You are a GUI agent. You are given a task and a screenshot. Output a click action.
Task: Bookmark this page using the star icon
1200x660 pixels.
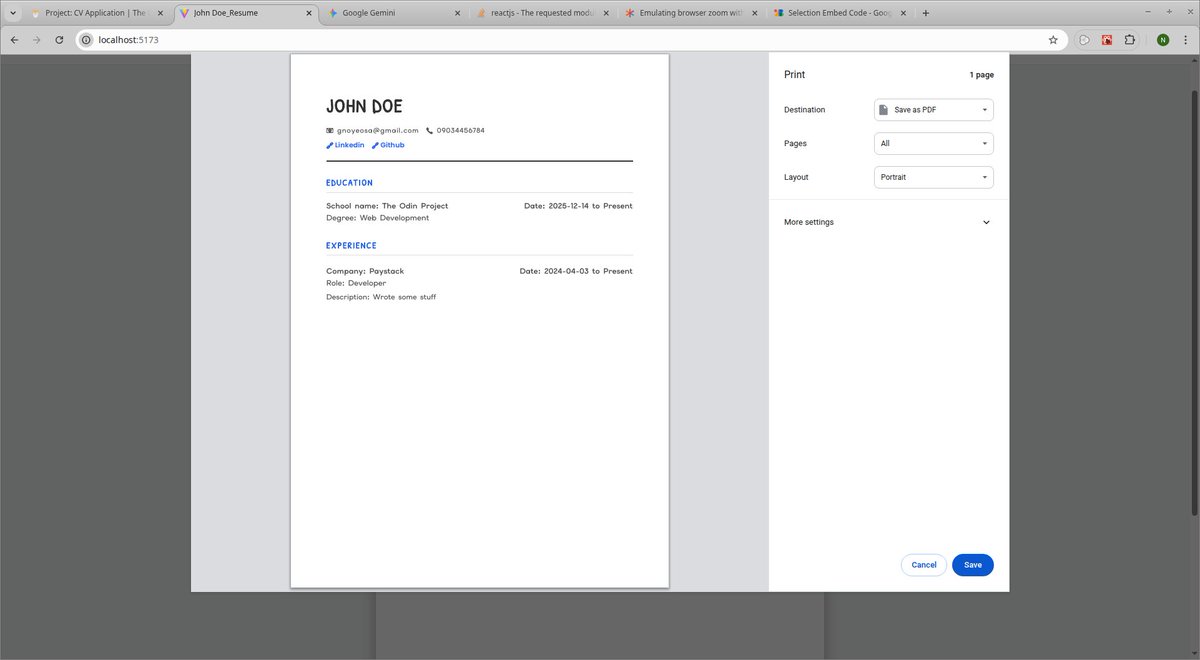(1053, 40)
